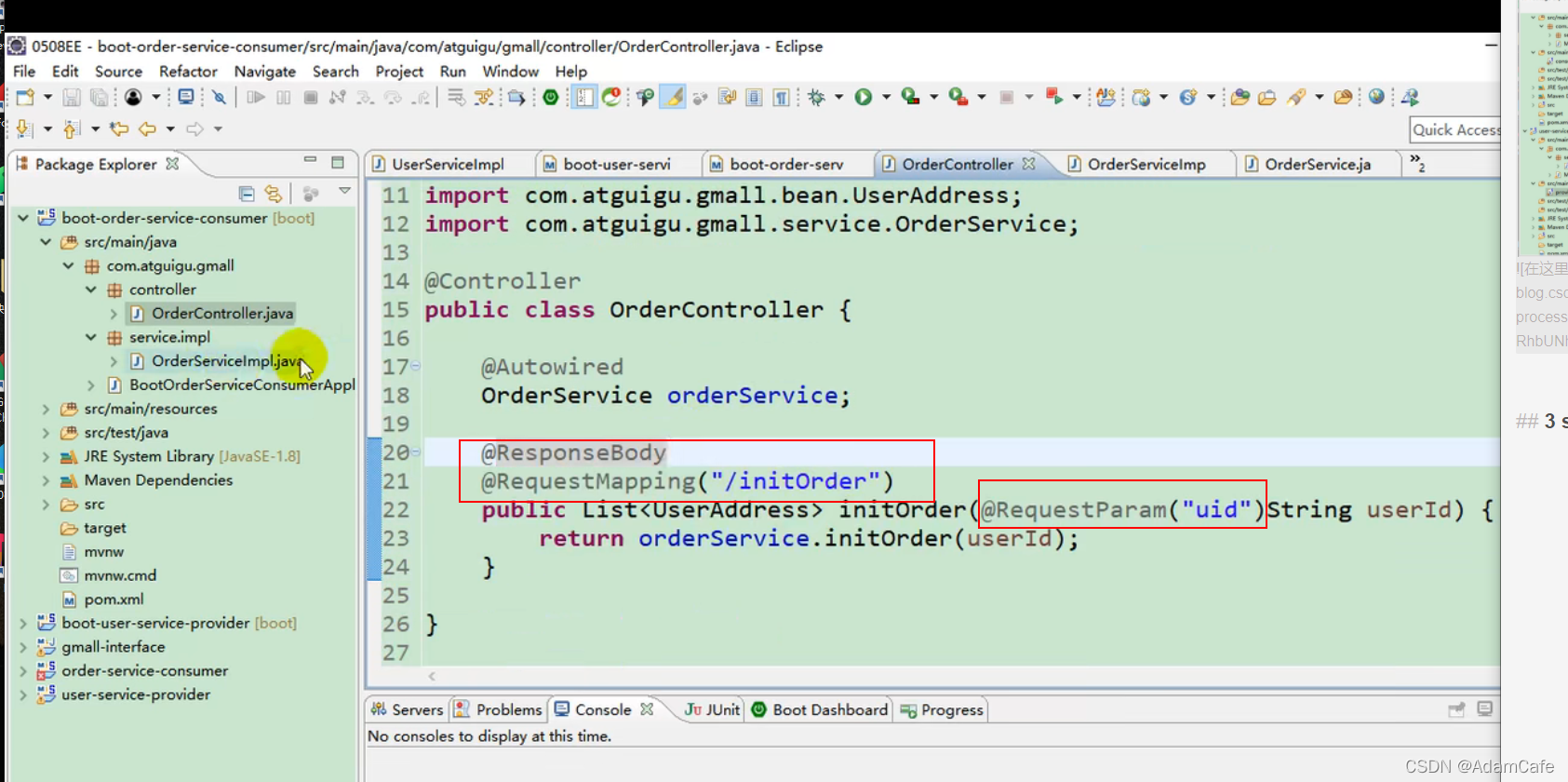Select BootOrderServiceConsumerAppl file in the tree
The width and height of the screenshot is (1568, 782).
tap(242, 384)
